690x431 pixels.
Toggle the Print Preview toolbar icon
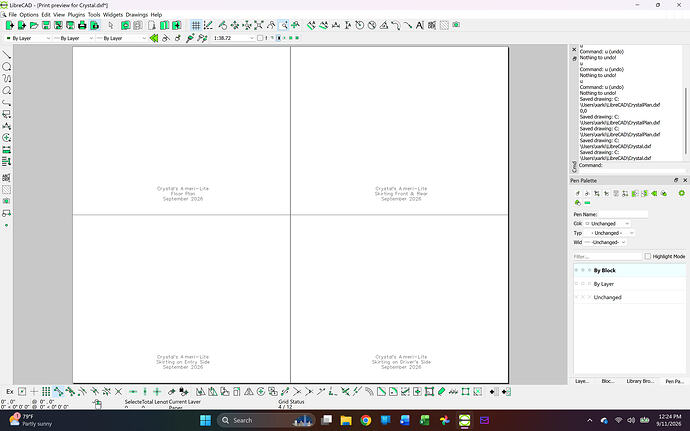(x=94, y=26)
